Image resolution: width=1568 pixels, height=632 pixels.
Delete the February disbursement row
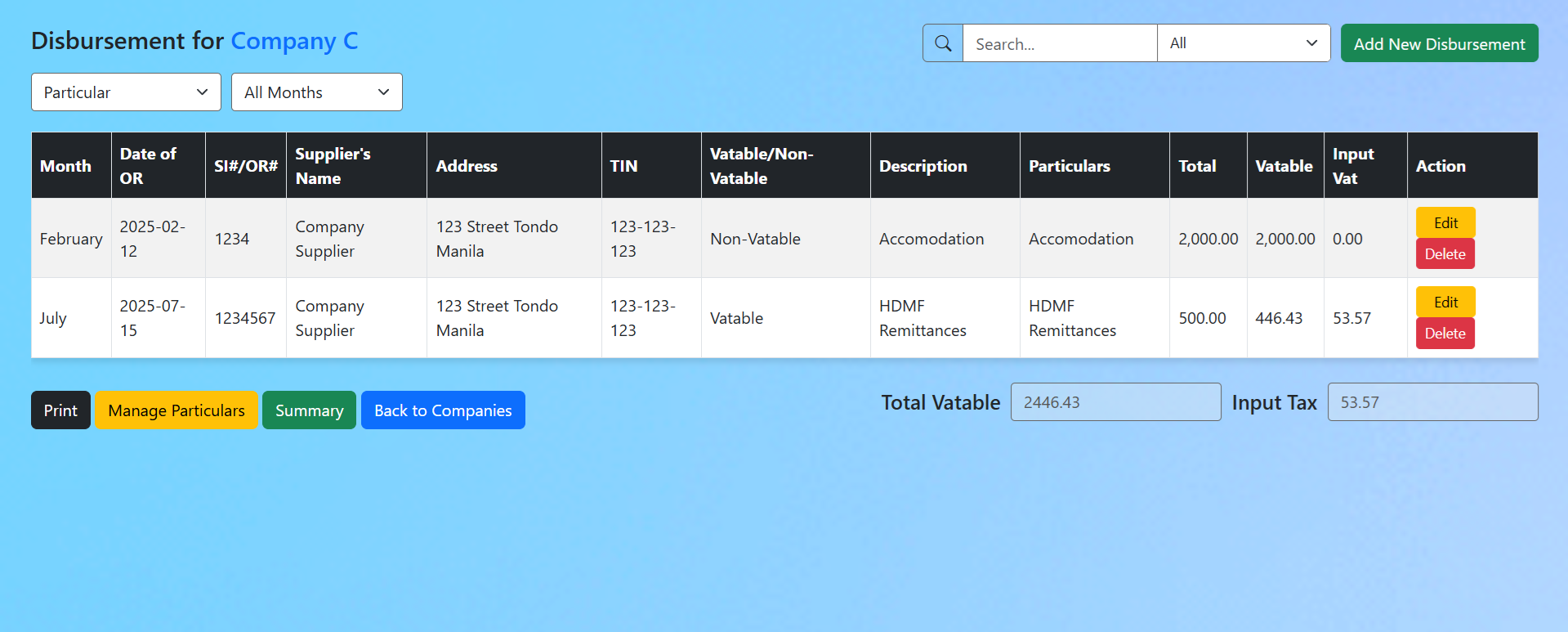point(1445,254)
